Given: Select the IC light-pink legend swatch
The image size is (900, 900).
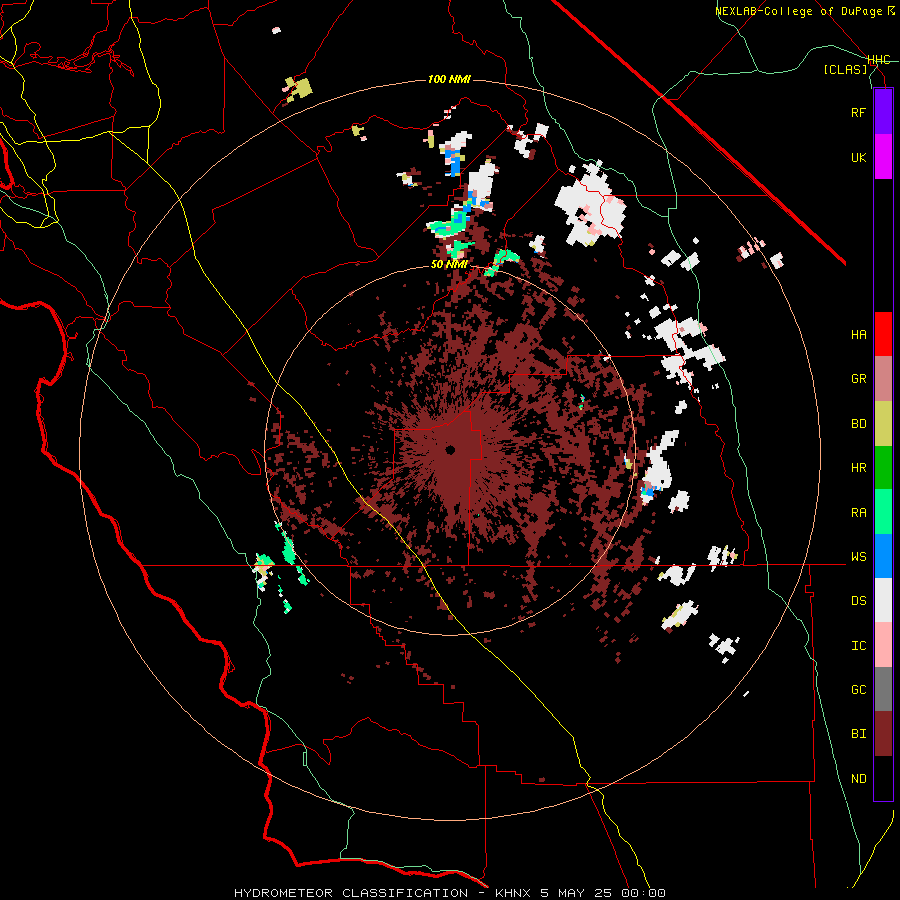Looking at the screenshot, I should pyautogui.click(x=883, y=645).
